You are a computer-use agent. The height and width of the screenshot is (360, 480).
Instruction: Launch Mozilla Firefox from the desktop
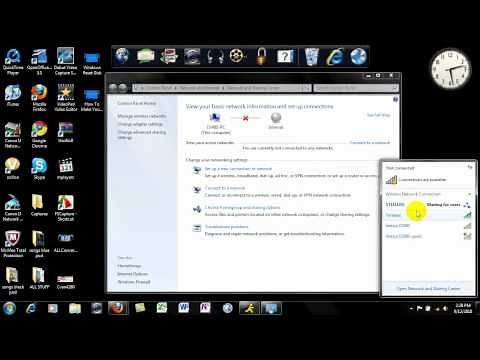39,98
